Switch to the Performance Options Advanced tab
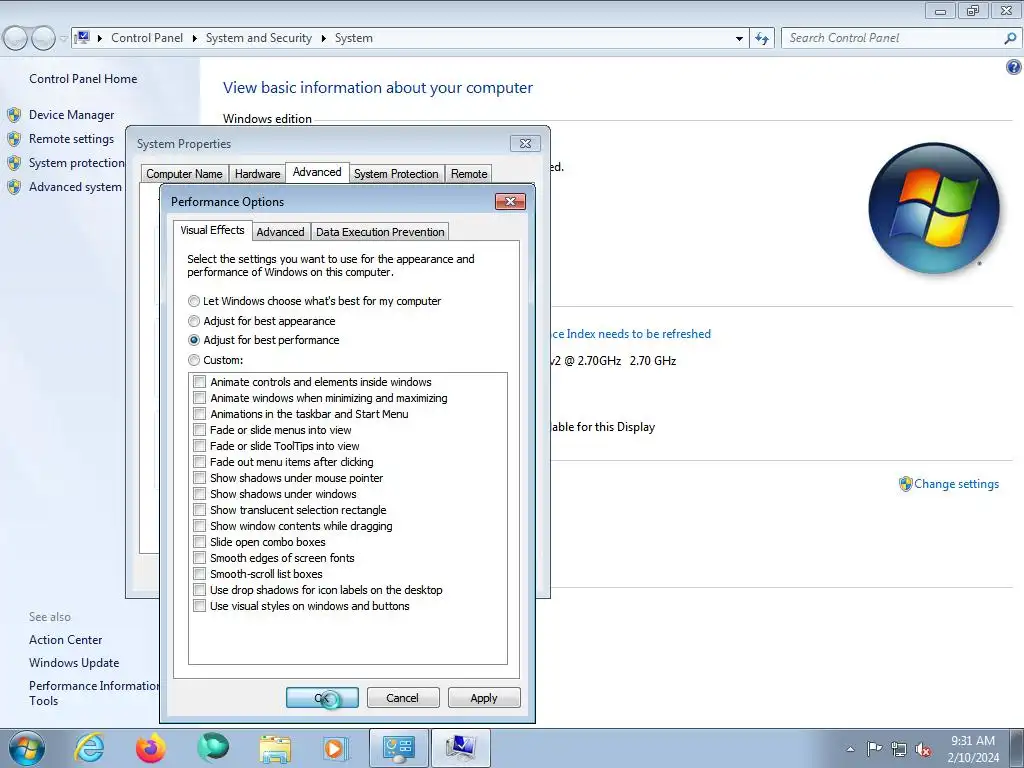The image size is (1024, 768). 280,232
